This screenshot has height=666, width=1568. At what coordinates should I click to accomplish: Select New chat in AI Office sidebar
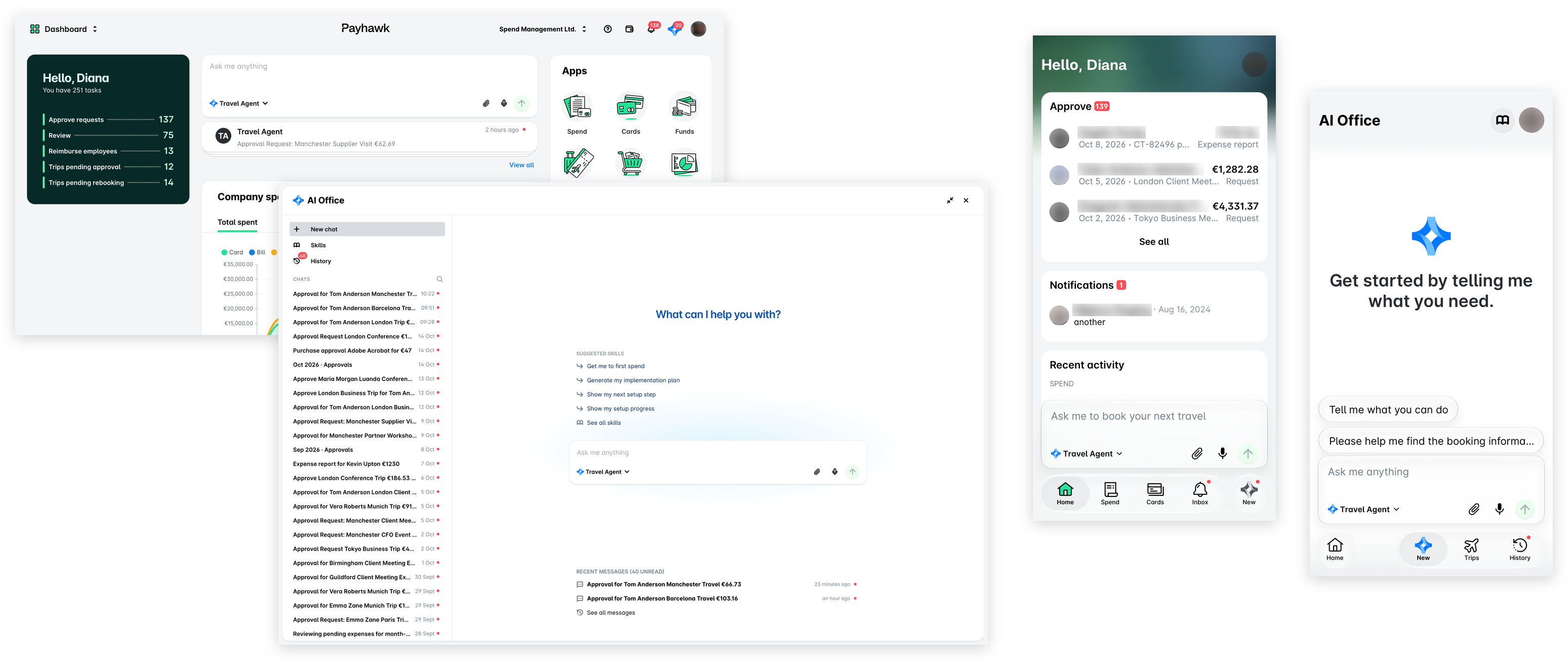coord(367,229)
